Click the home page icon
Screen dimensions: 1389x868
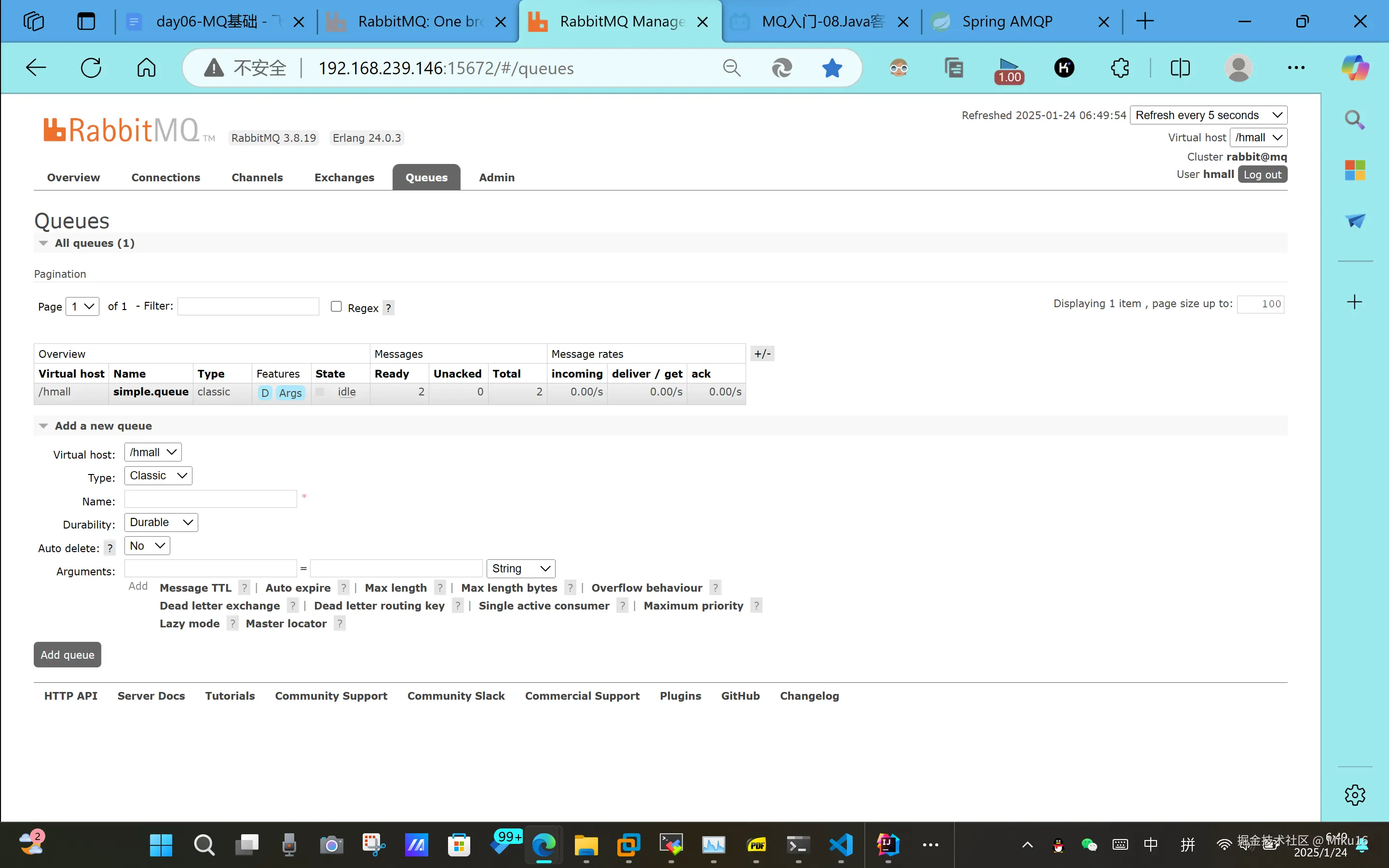pyautogui.click(x=146, y=68)
